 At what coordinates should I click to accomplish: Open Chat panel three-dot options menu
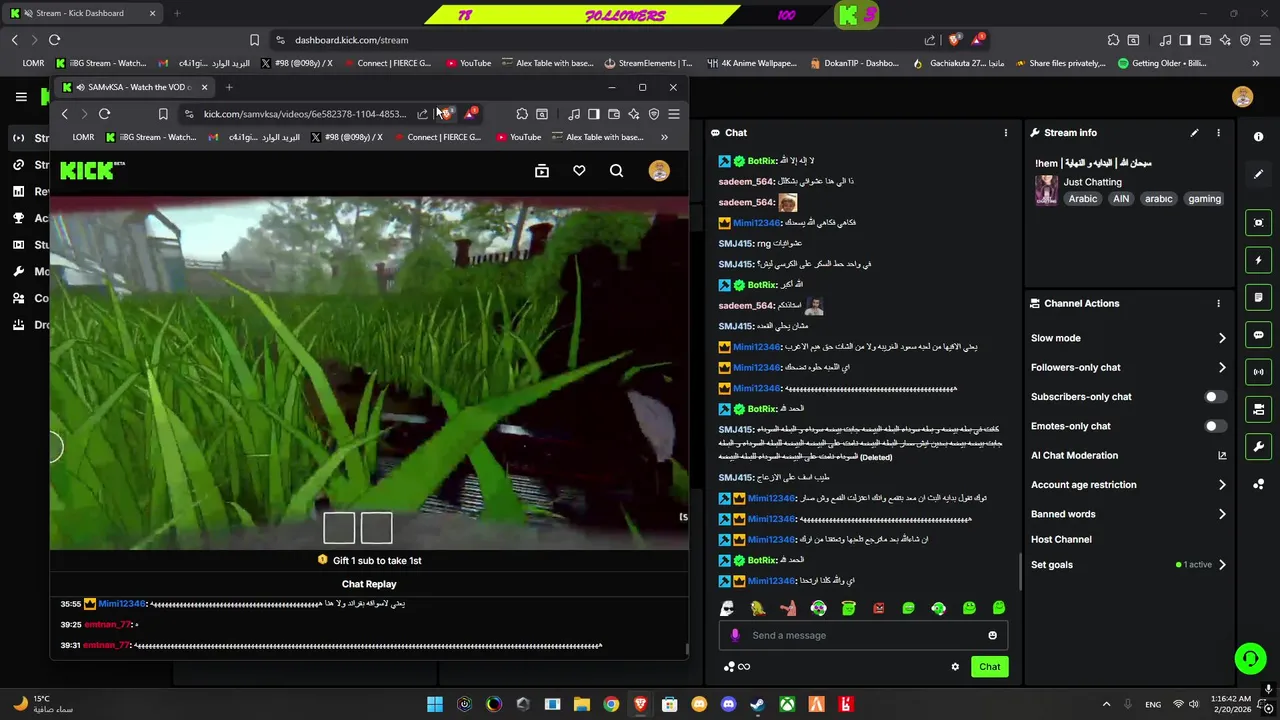[1006, 132]
